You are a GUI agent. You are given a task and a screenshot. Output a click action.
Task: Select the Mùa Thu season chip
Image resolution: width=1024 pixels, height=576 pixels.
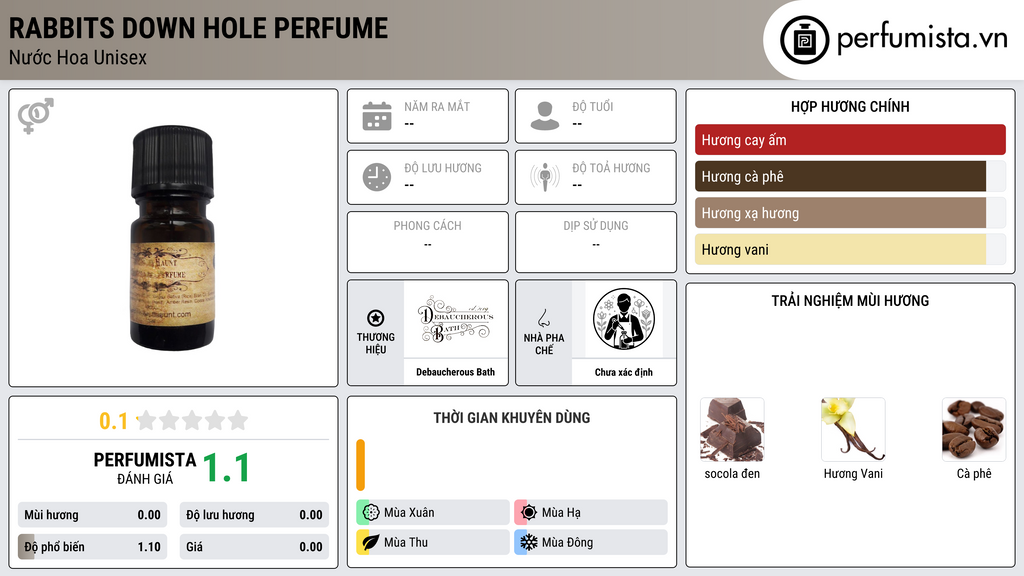[x=433, y=542]
